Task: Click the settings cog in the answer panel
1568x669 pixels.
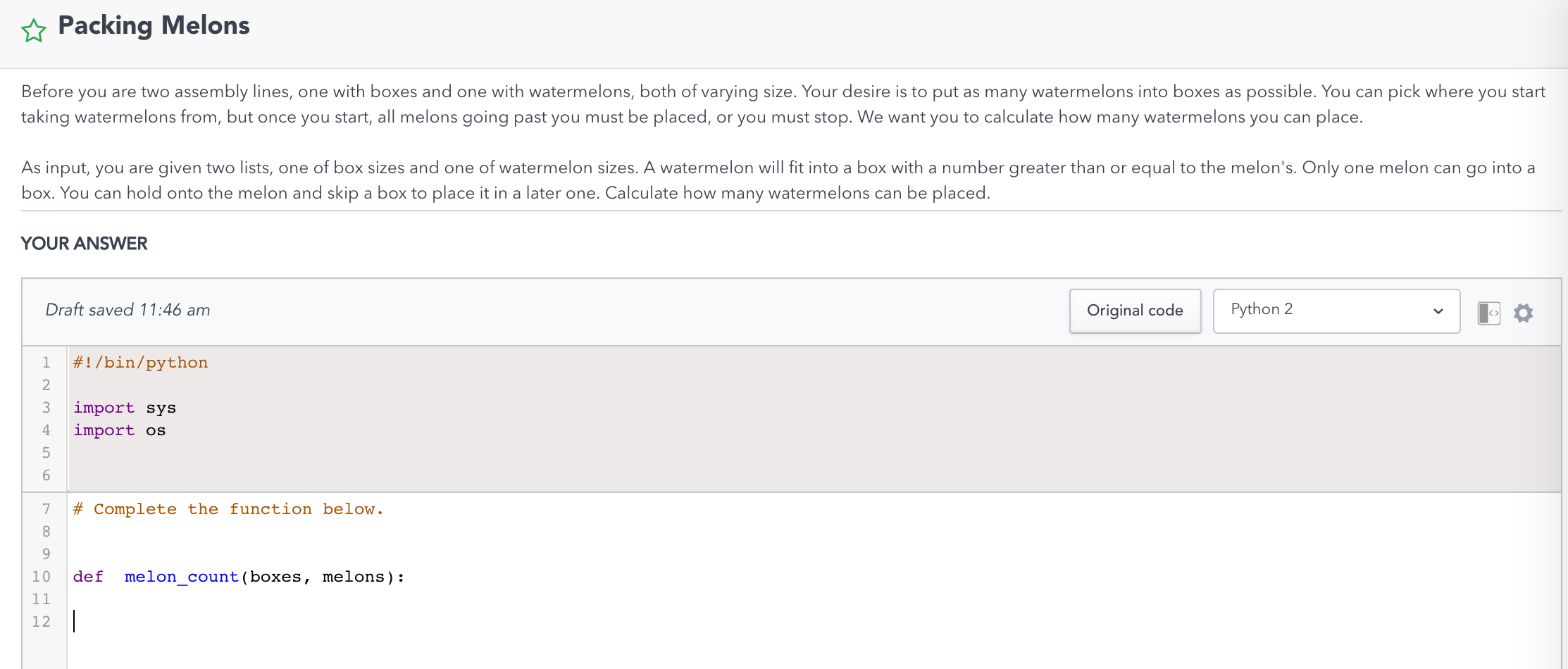Action: click(x=1524, y=312)
